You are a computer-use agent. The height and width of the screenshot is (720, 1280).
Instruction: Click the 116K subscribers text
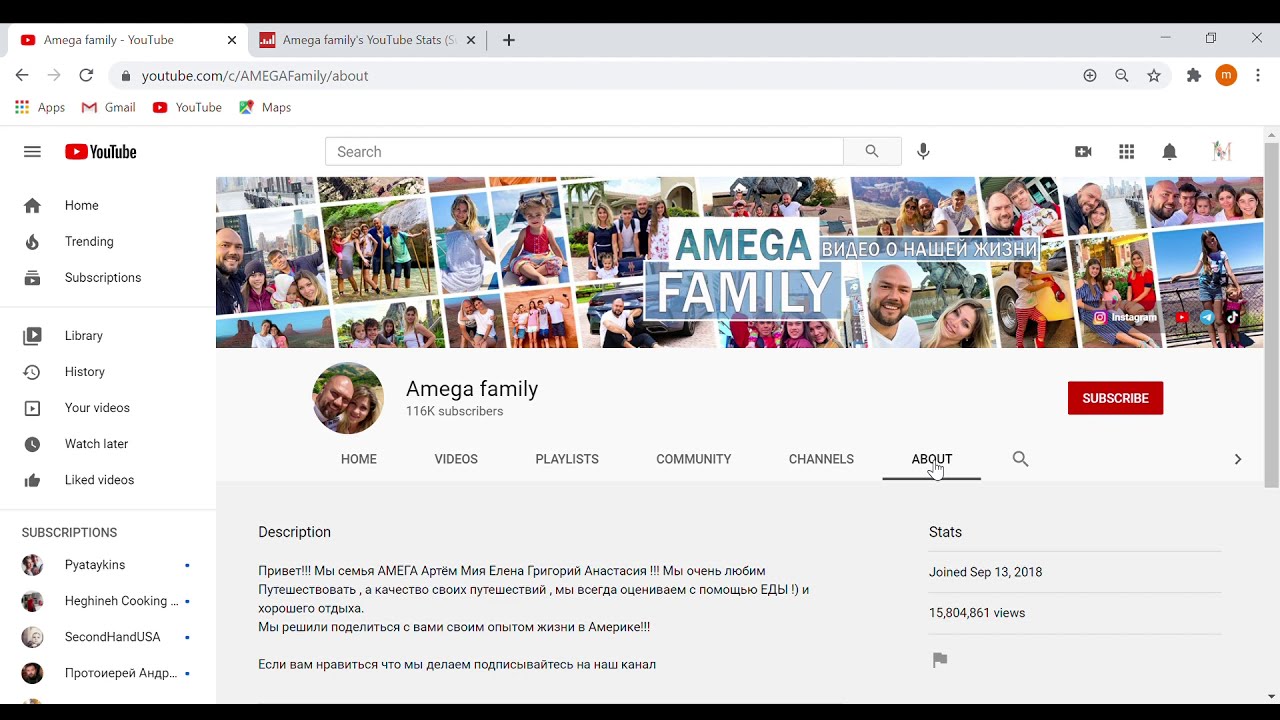(454, 411)
